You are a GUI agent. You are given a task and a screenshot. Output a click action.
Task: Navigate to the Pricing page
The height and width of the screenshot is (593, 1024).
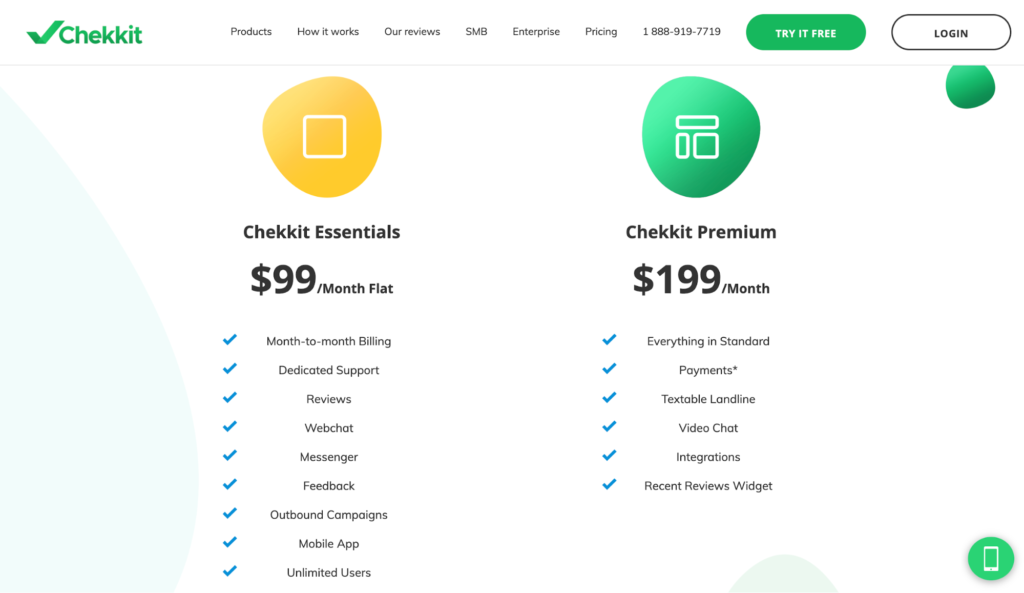point(601,31)
